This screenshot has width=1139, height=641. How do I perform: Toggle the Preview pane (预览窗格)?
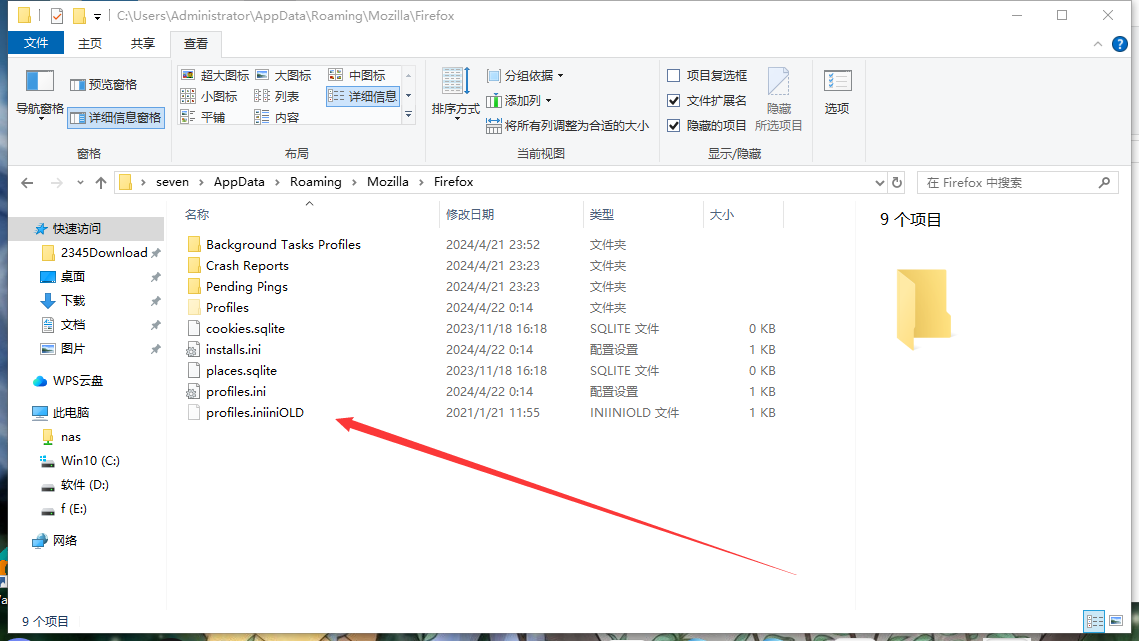tap(104, 84)
